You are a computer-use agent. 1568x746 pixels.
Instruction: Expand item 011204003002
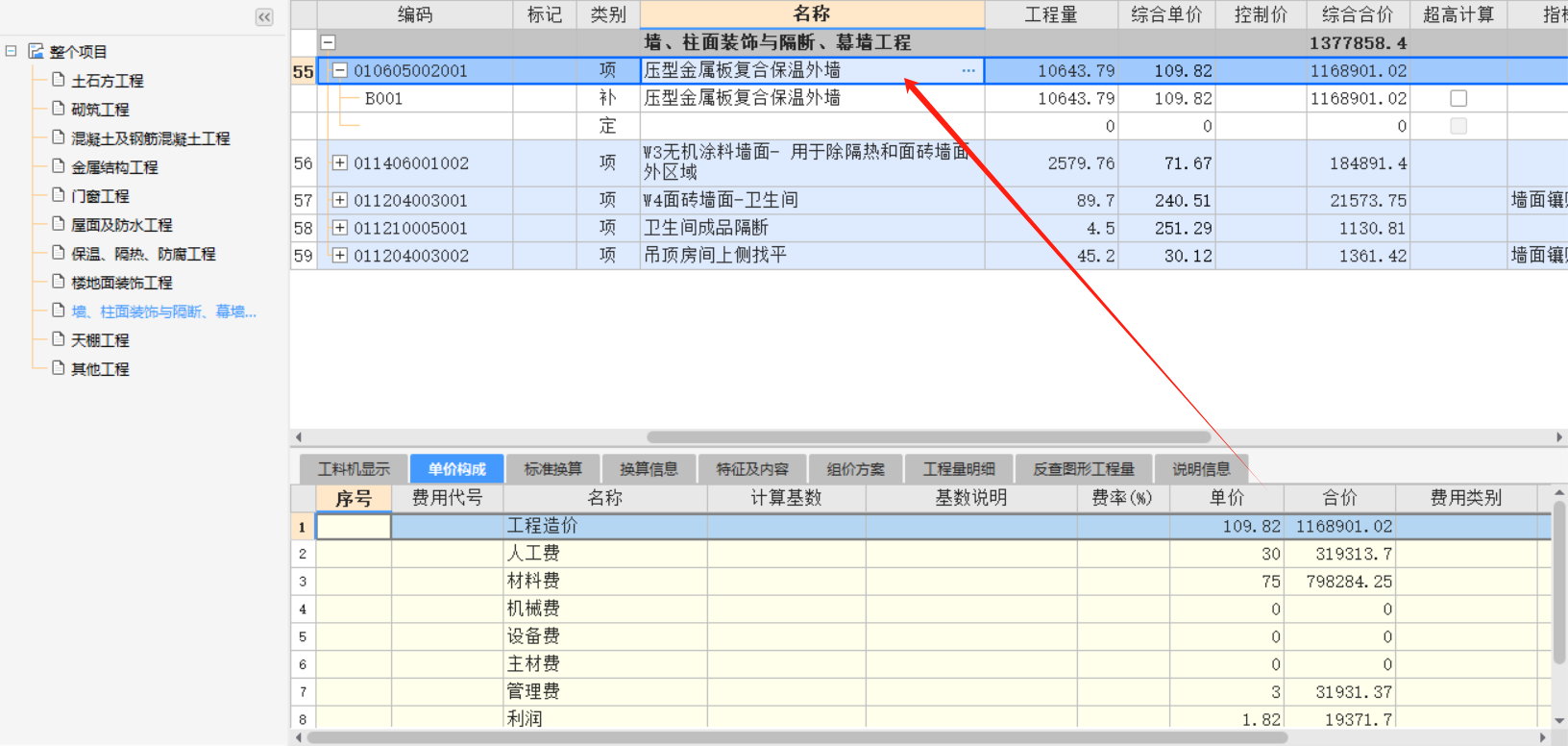(339, 256)
